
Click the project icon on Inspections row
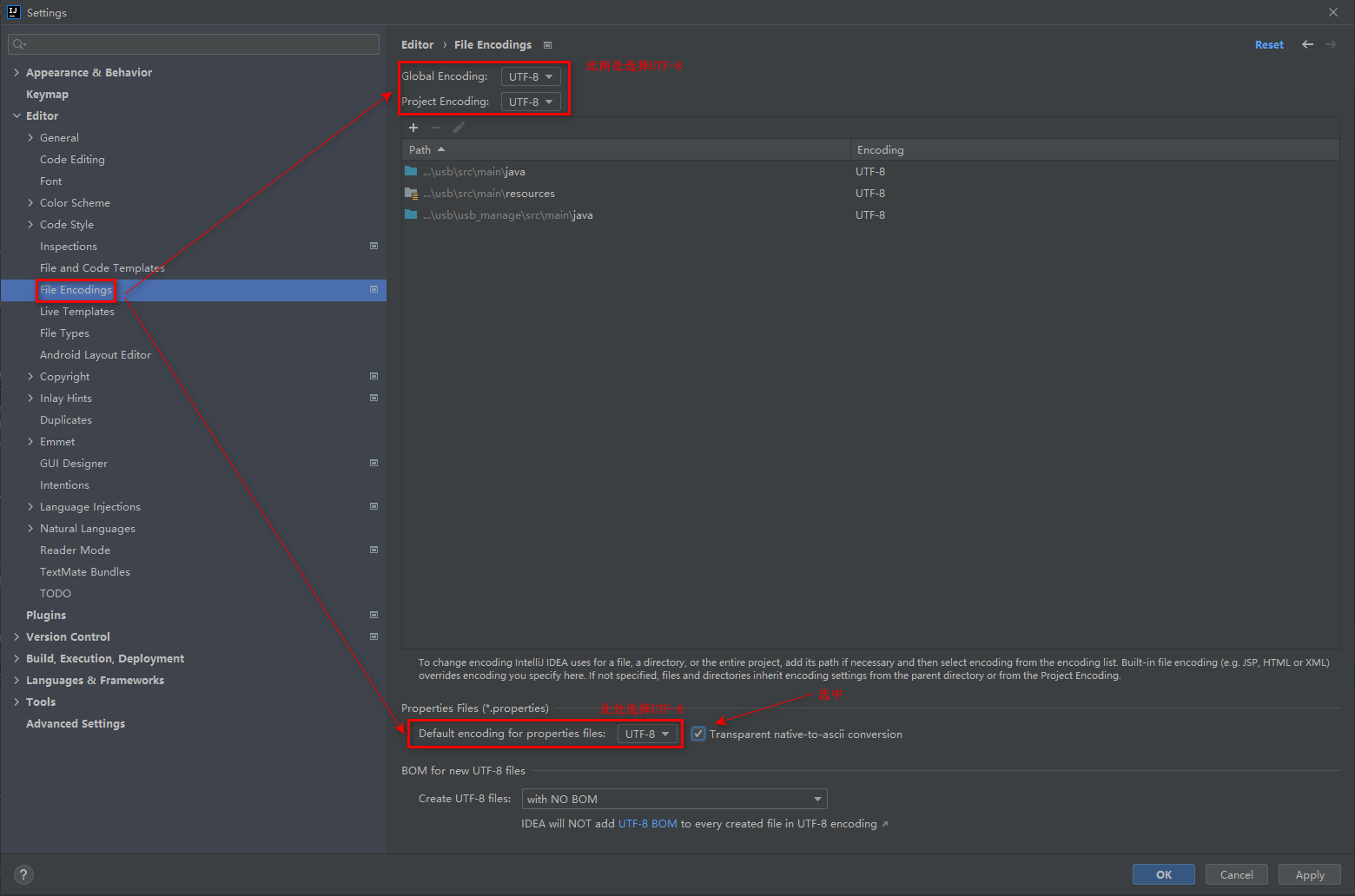tap(374, 246)
